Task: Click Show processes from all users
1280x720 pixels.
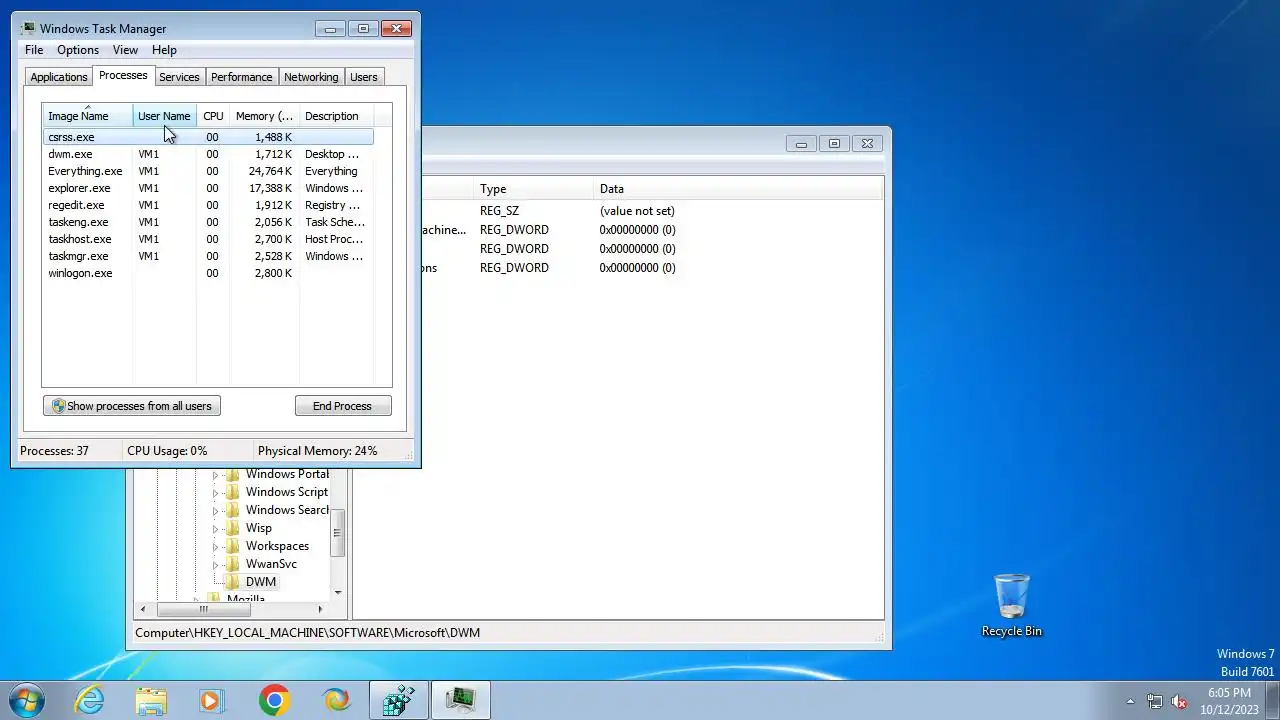Action: [x=132, y=406]
